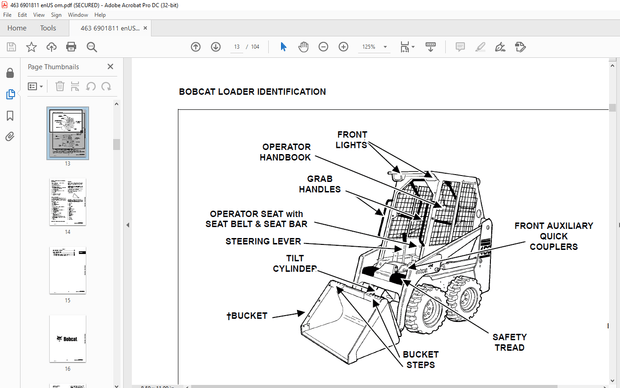Click document scroll up arrow
The height and width of the screenshot is (388, 620).
point(612,66)
